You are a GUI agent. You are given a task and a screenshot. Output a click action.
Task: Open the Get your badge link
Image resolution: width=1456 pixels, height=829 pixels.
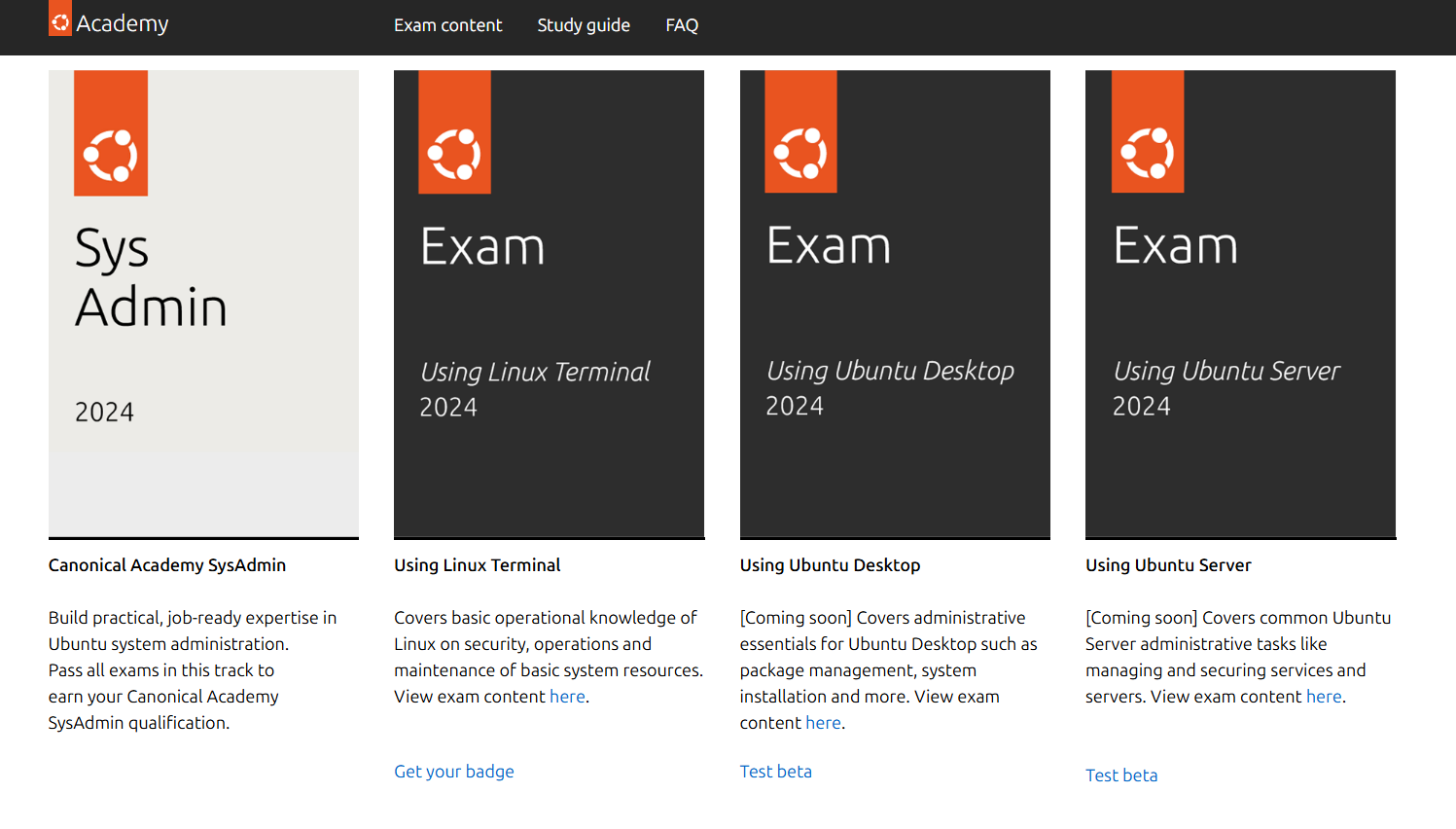[454, 772]
